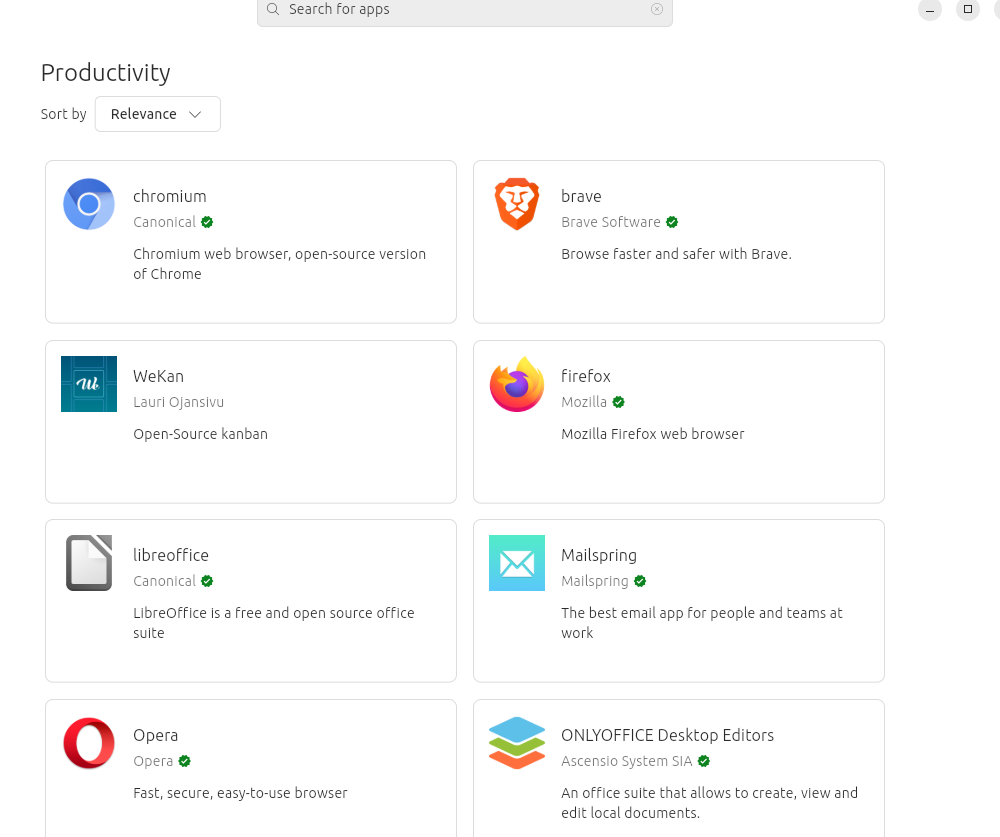Click the Firefox logo icon

pos(517,384)
